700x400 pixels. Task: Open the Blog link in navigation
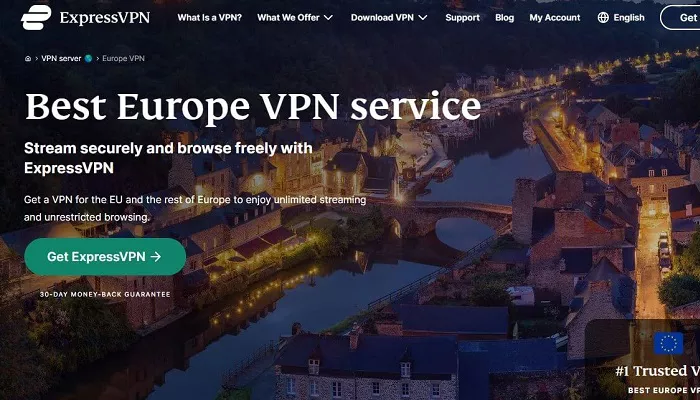(504, 17)
